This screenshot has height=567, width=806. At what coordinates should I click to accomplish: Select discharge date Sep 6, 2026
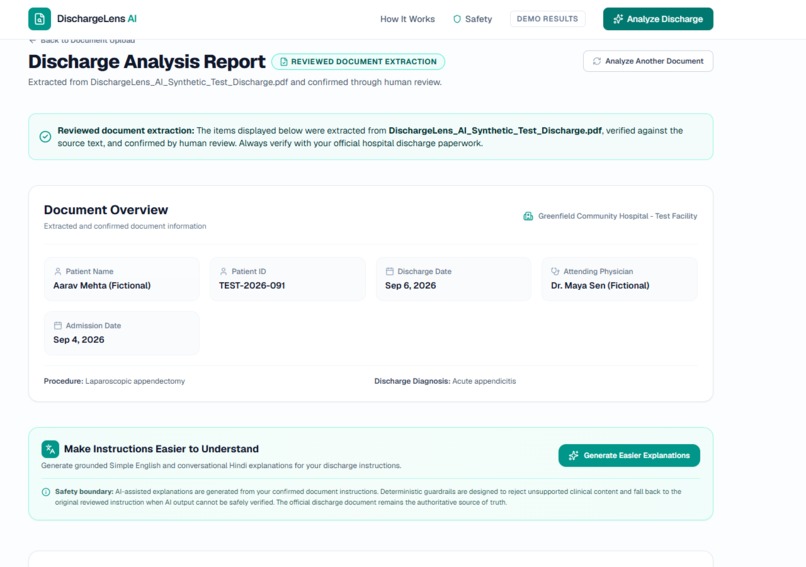pos(410,286)
